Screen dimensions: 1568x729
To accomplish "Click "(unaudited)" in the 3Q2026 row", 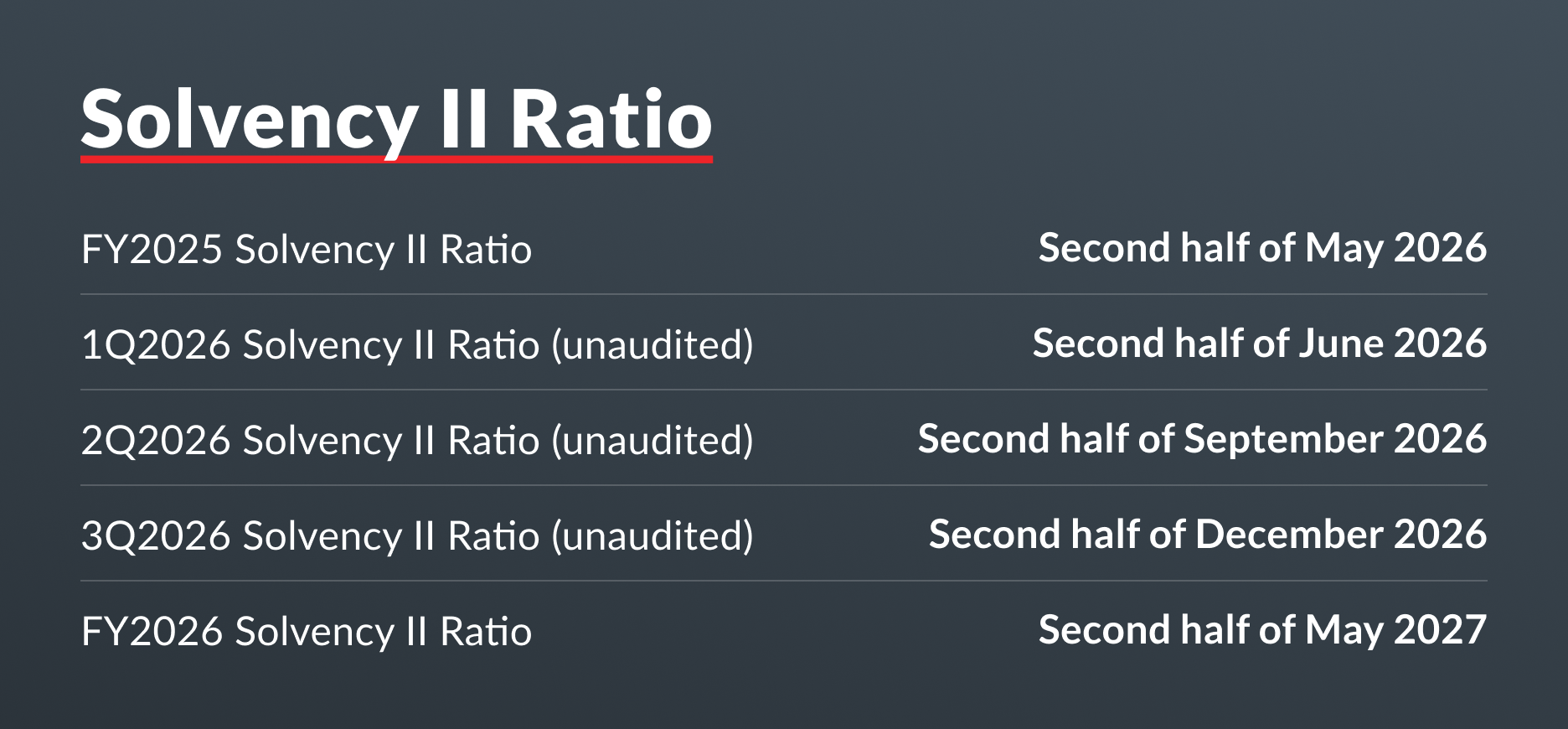I will click(x=652, y=536).
